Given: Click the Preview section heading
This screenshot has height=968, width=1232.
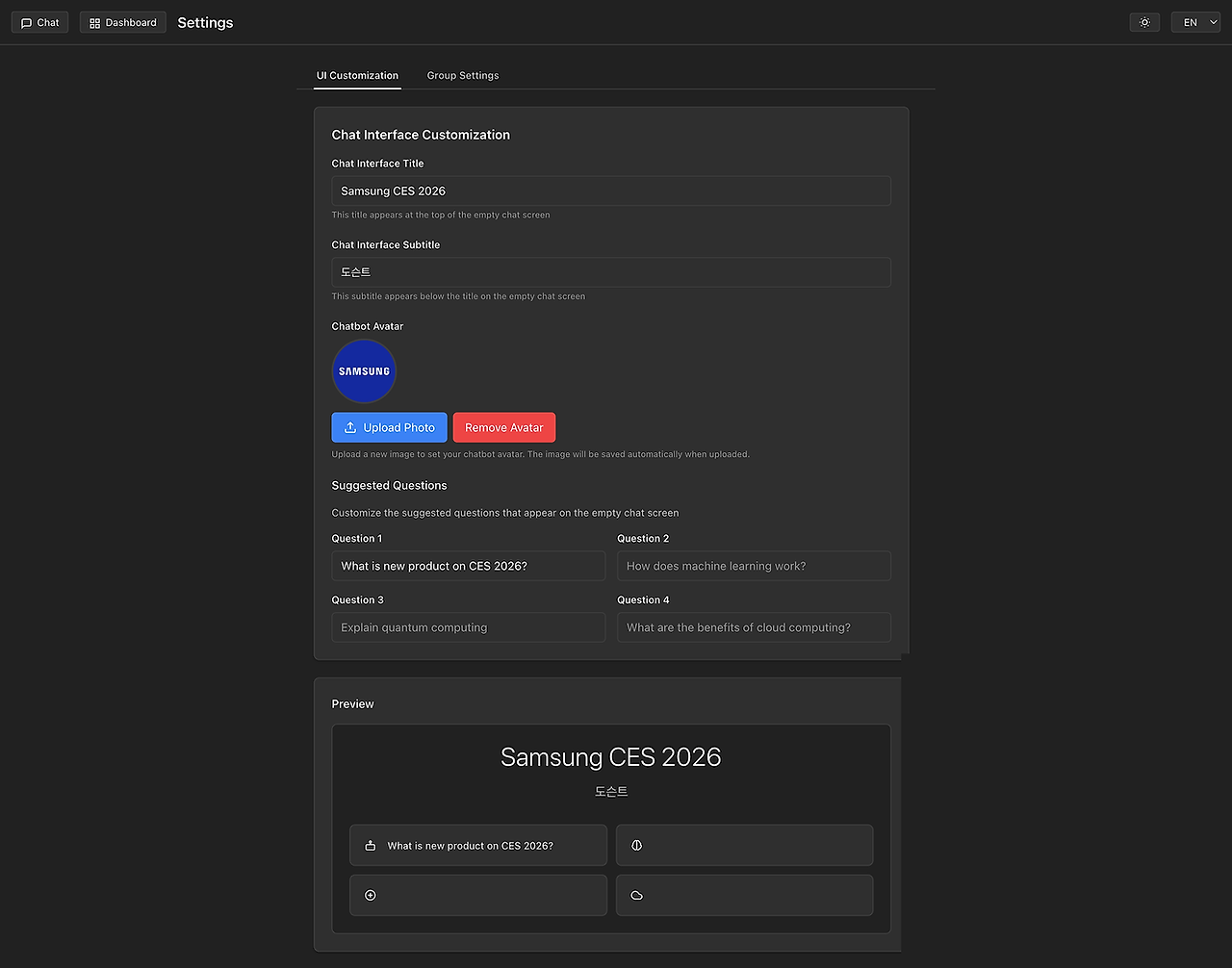Looking at the screenshot, I should [x=352, y=704].
